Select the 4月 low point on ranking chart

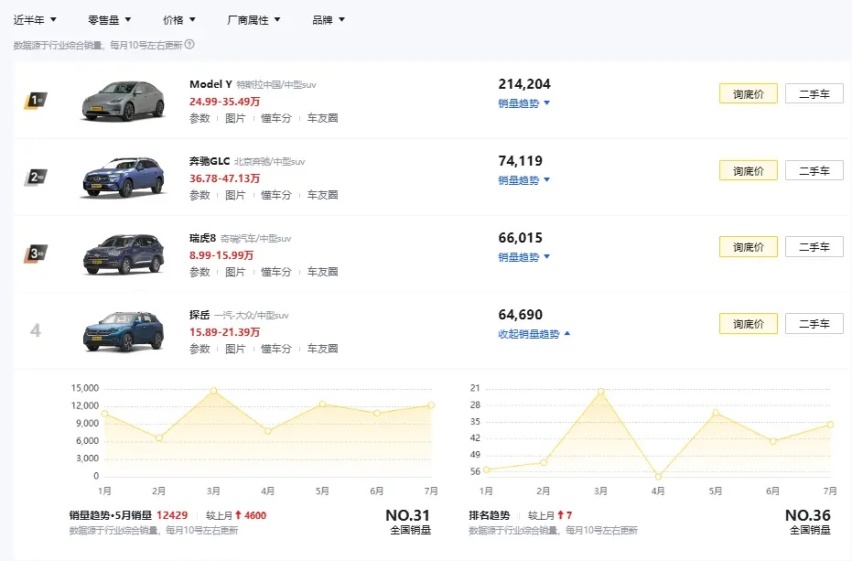(x=658, y=476)
